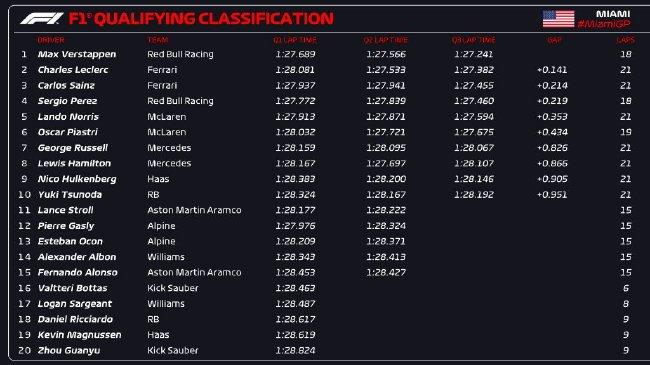Click Kick Sauber team for Valtteri Bottas

tap(173, 288)
